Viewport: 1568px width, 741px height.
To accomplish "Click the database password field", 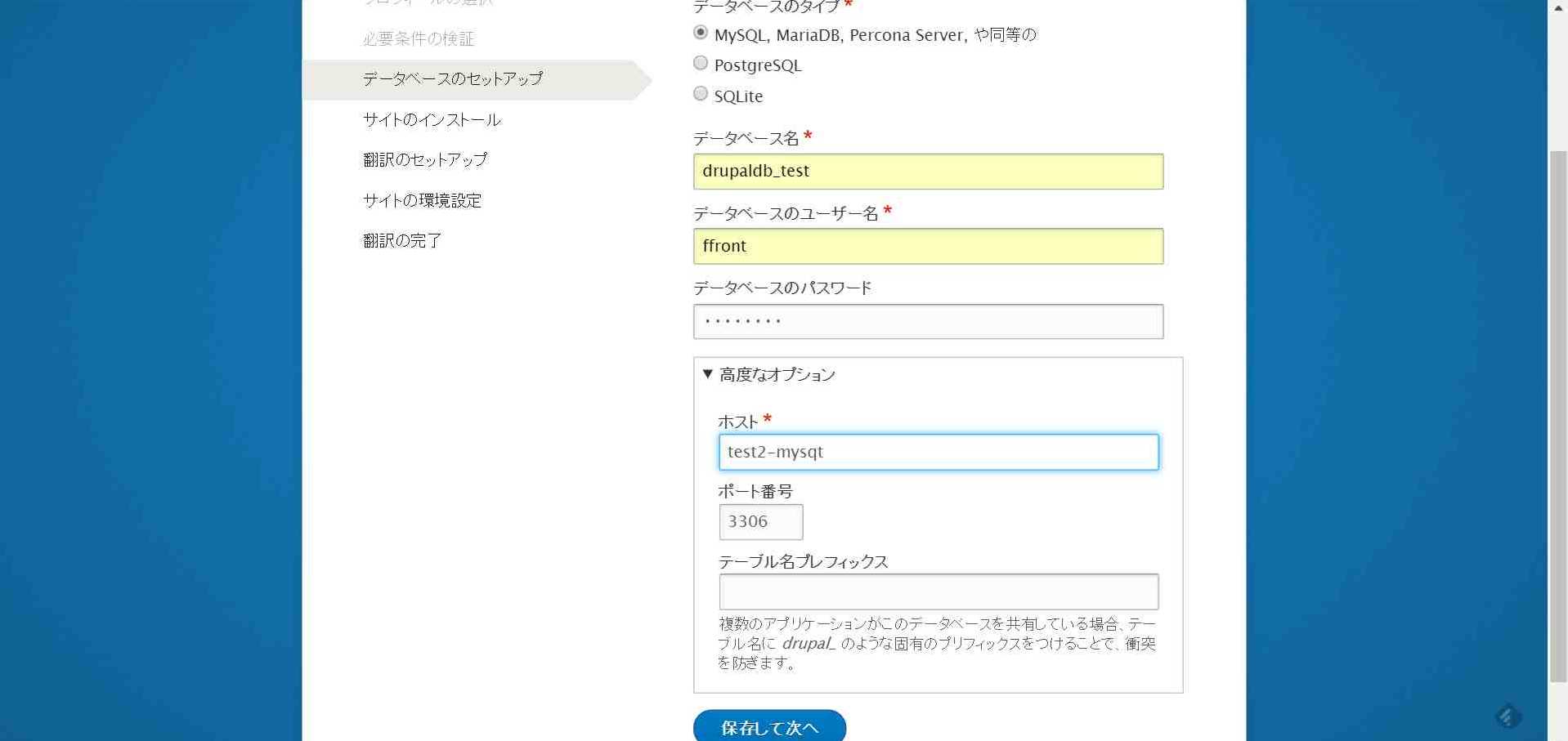I will pyautogui.click(x=928, y=322).
